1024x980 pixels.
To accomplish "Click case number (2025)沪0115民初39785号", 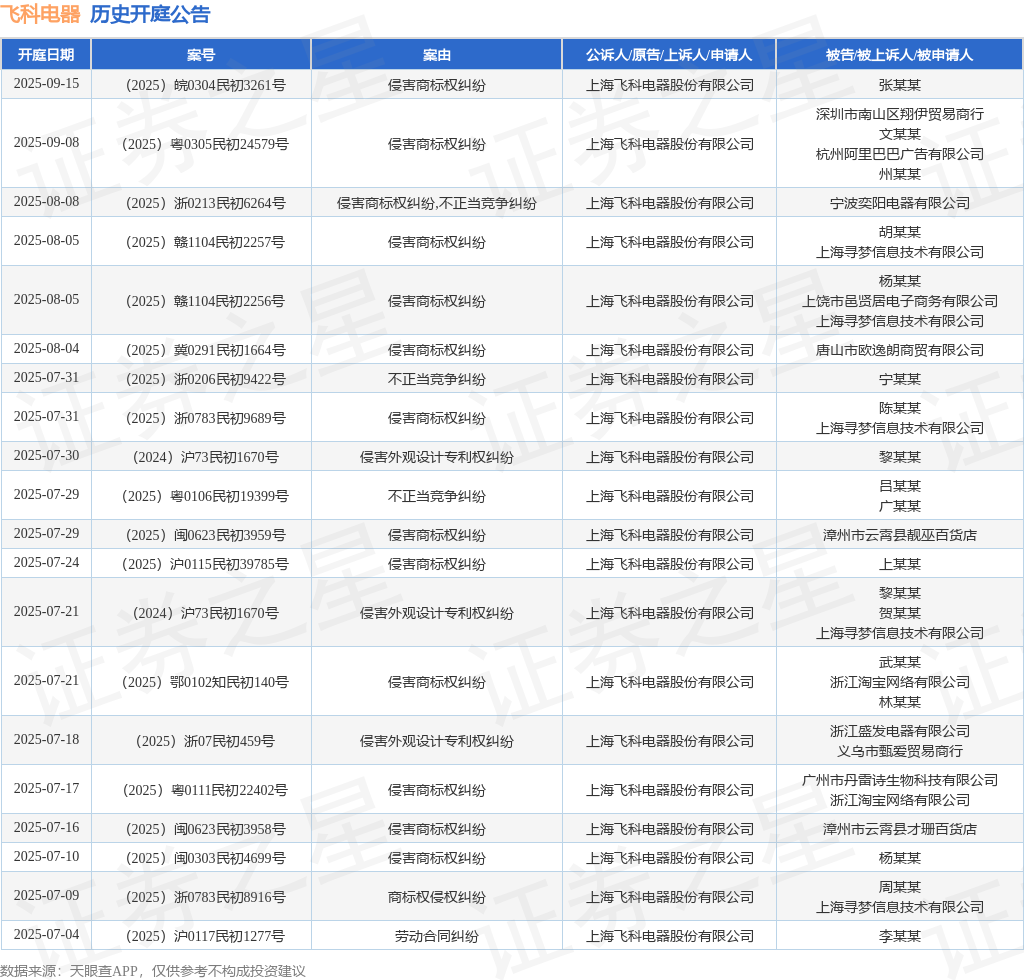I will [x=205, y=564].
